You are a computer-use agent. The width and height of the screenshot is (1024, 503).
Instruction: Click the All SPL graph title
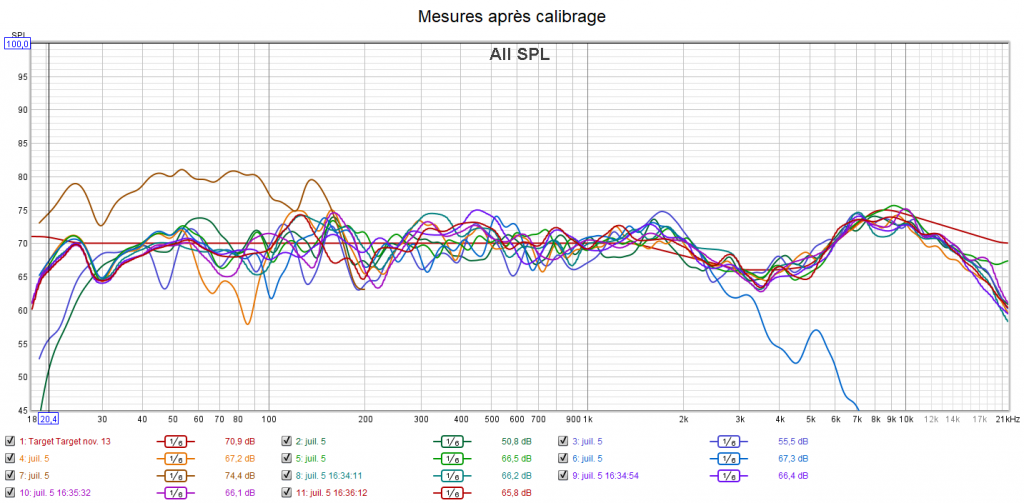519,55
